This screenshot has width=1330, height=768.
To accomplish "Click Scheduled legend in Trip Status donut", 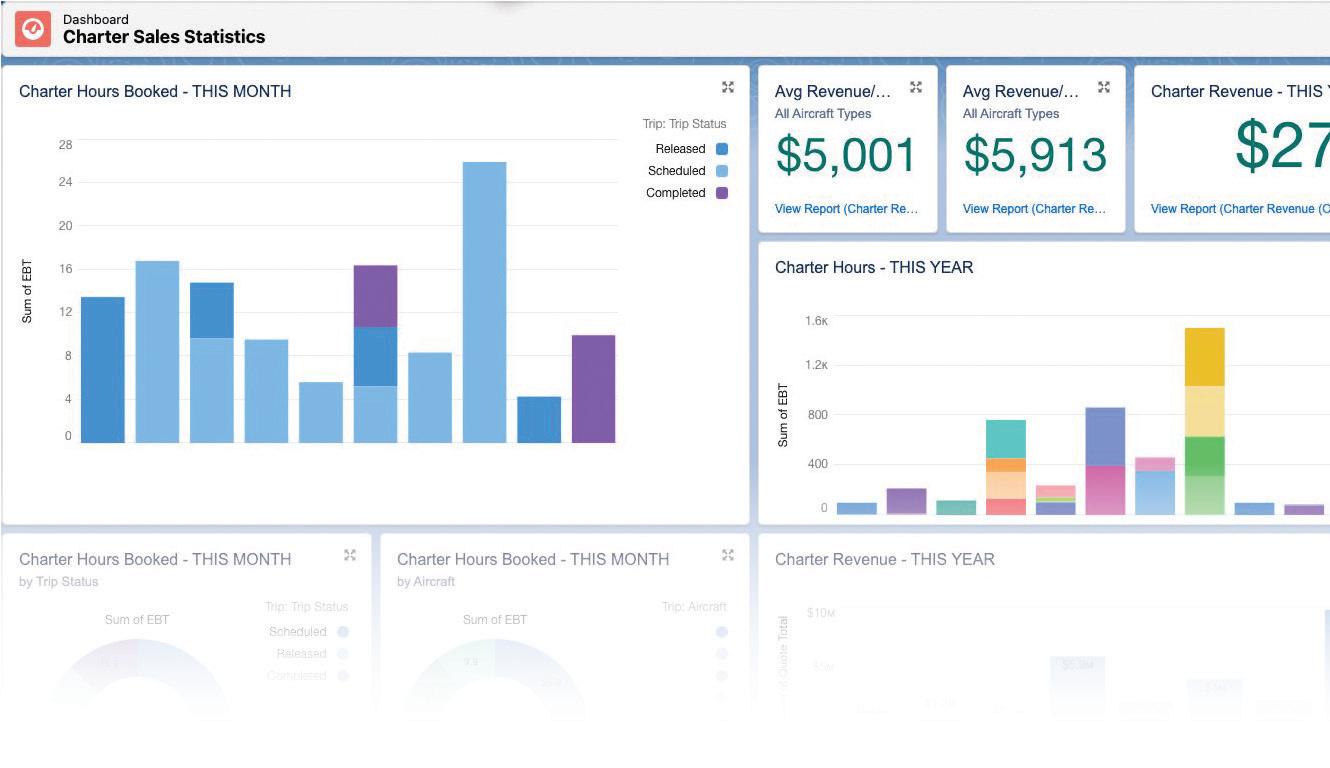I will [298, 632].
